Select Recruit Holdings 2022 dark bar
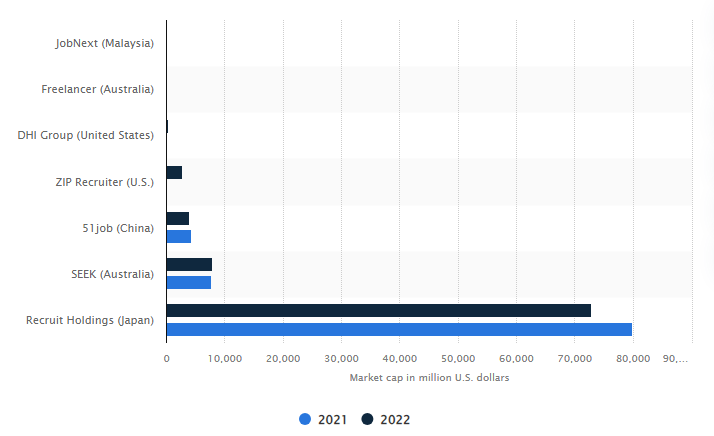This screenshot has height=436, width=714. pos(378,311)
